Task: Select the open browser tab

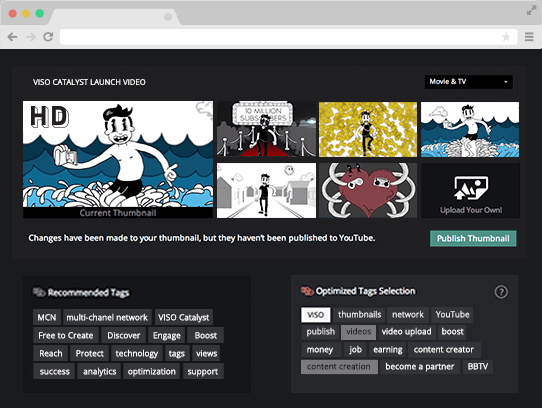Action: 114,17
